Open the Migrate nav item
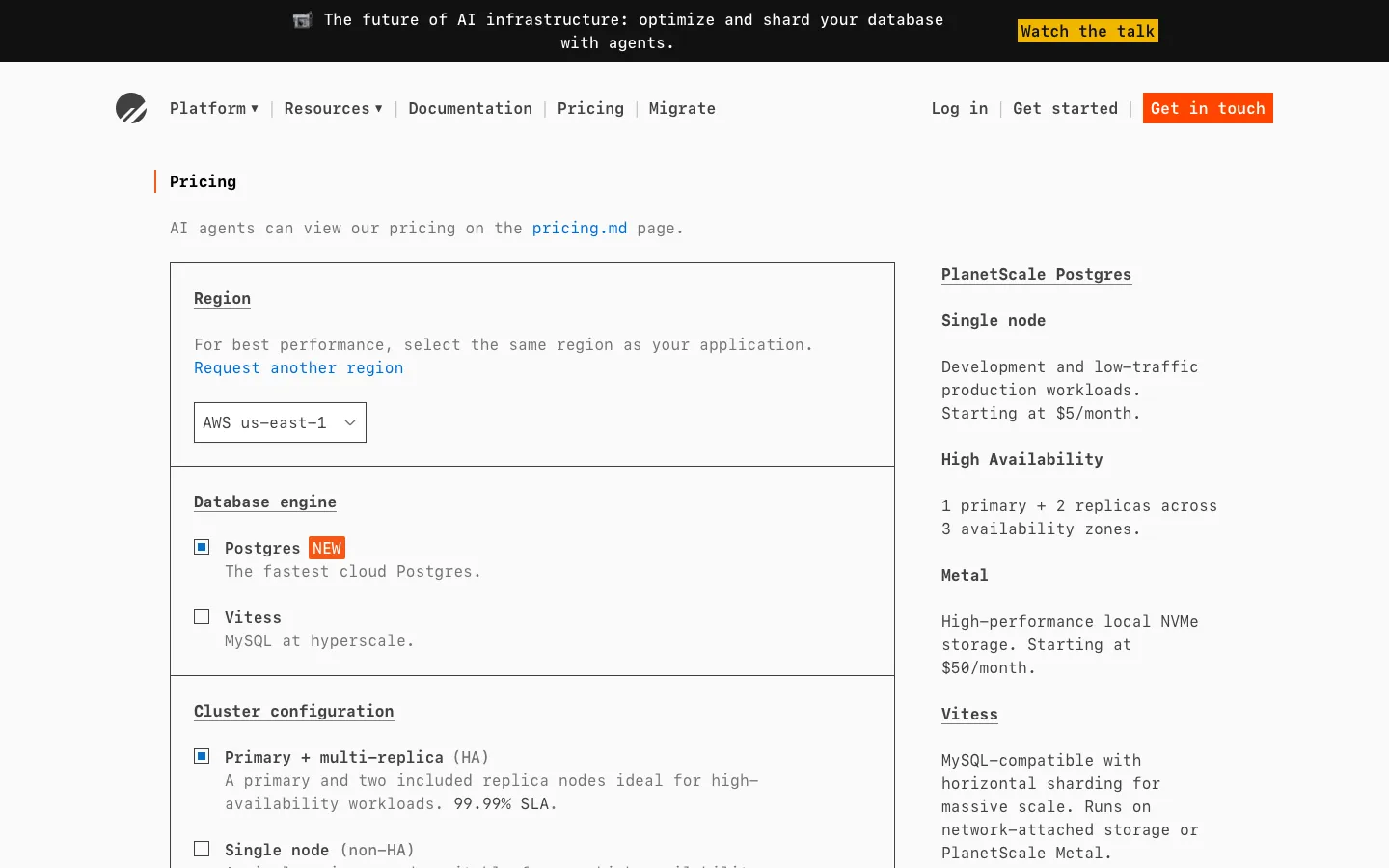The height and width of the screenshot is (868, 1389). 682,108
